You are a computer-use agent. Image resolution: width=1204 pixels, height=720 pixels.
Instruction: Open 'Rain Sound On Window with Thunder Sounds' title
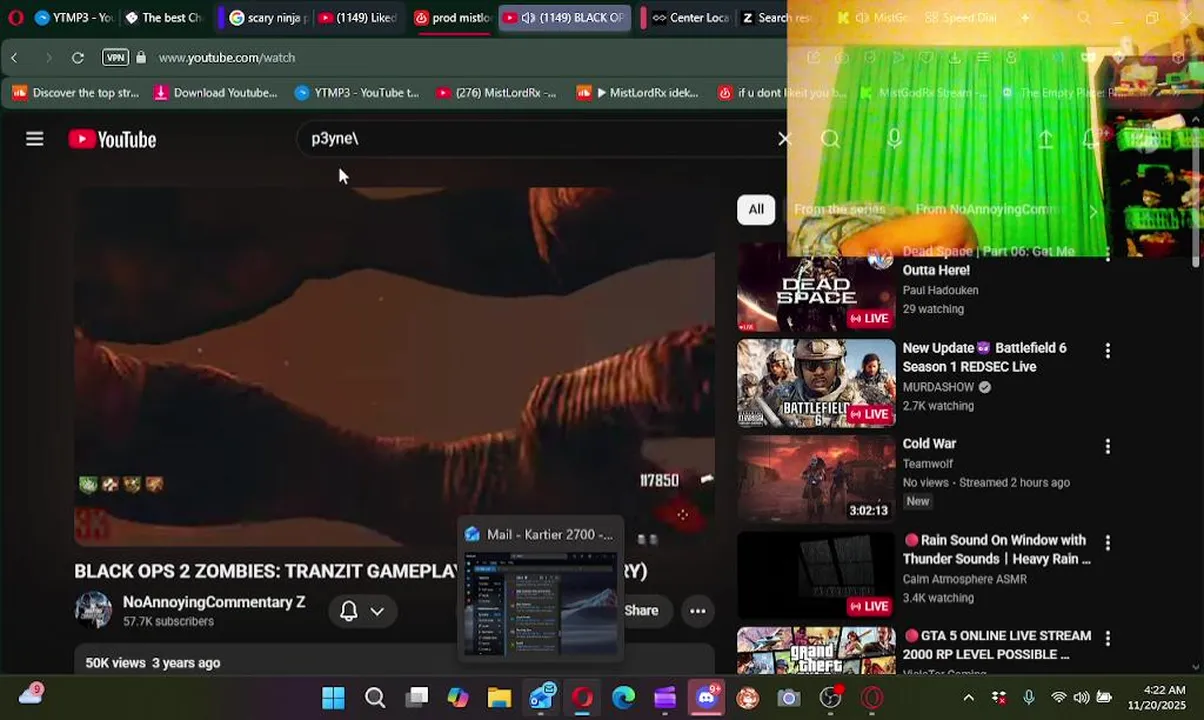click(x=997, y=549)
